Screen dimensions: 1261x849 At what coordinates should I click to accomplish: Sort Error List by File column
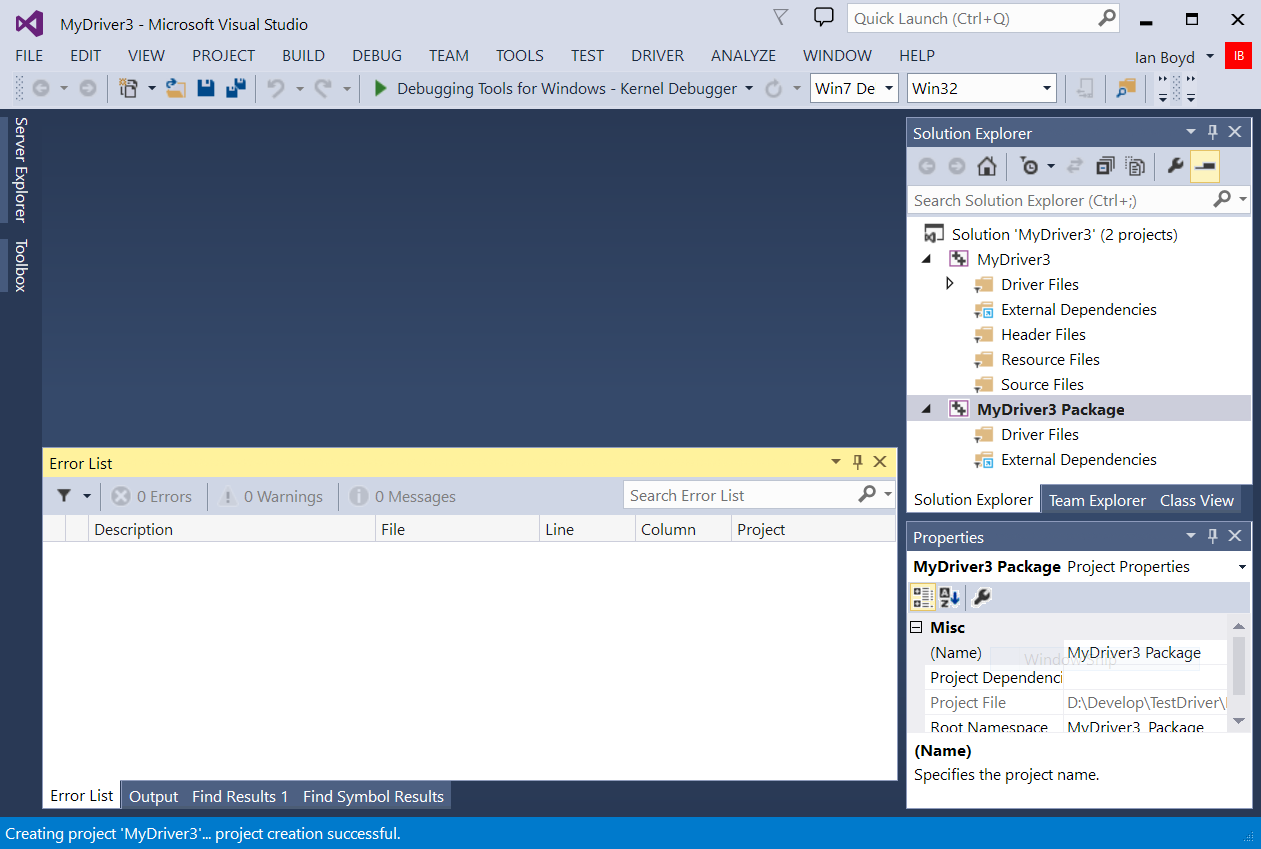[458, 529]
